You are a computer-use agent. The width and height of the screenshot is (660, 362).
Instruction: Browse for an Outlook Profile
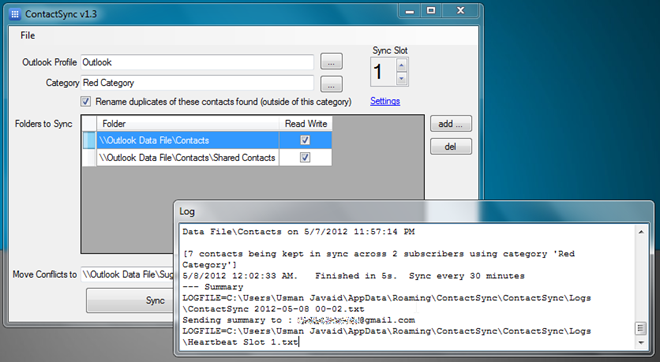[x=331, y=62]
